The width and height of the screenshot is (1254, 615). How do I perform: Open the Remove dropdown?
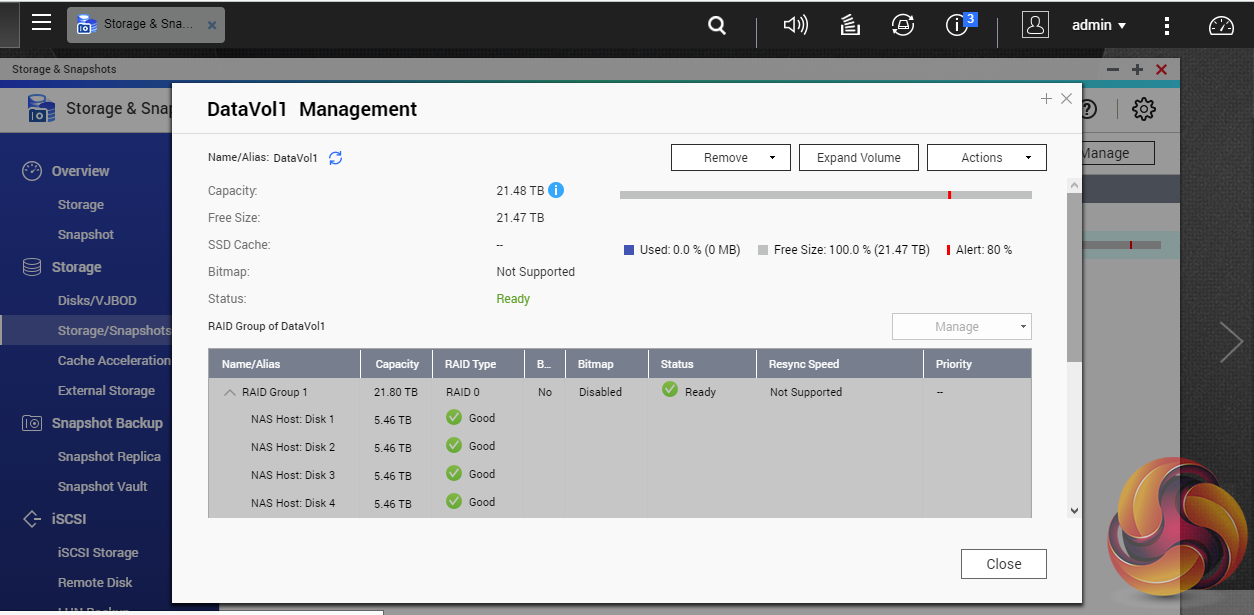tap(730, 158)
